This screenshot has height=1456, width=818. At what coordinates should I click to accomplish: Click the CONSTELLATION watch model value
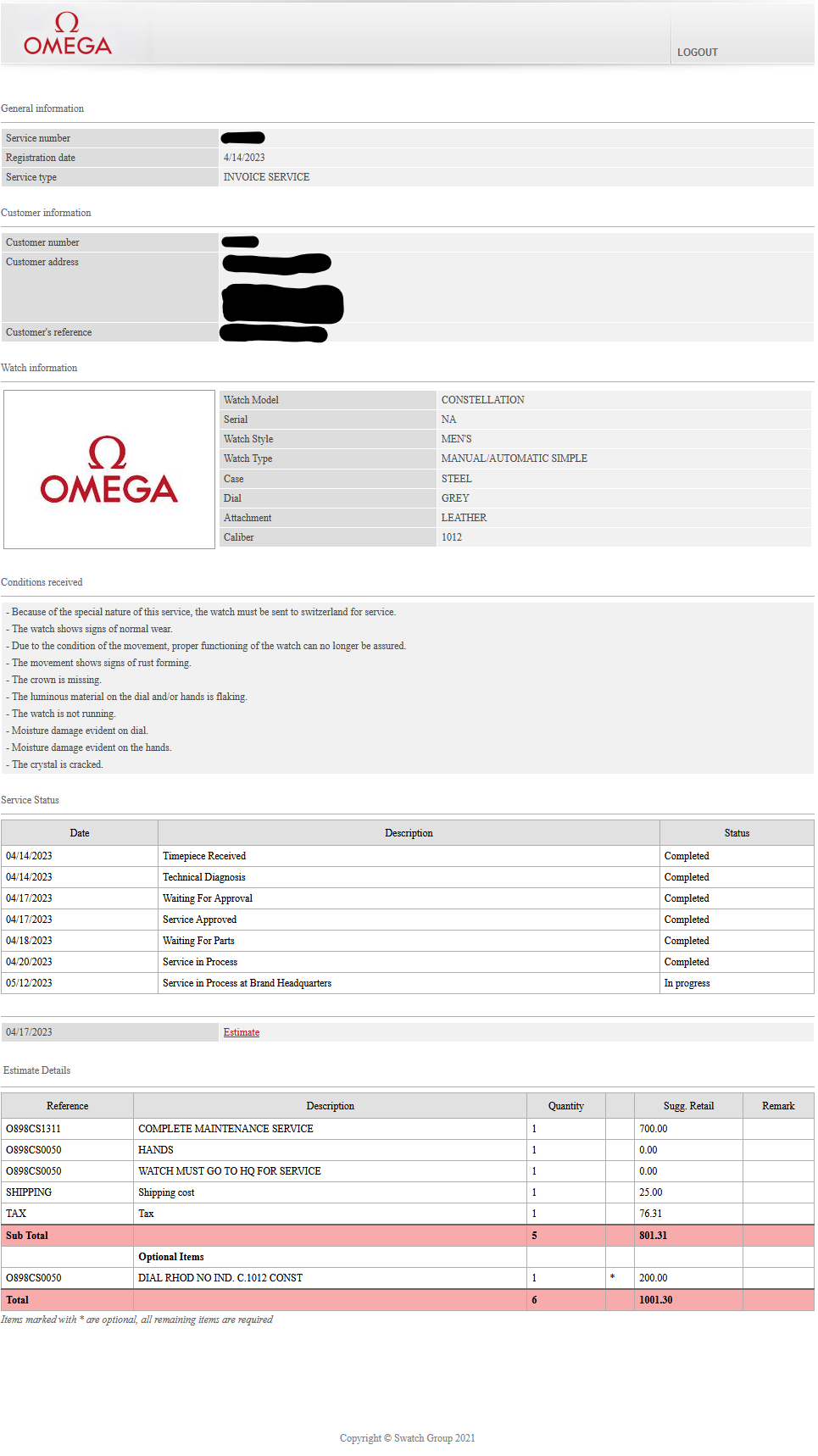click(482, 400)
